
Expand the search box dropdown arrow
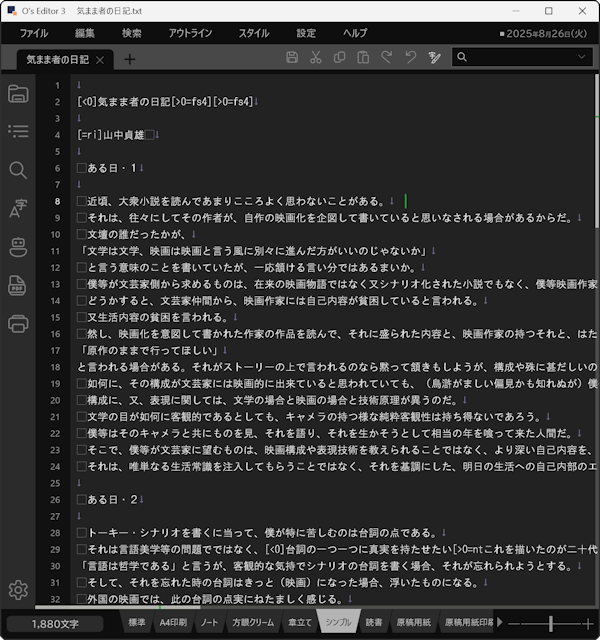[x=583, y=58]
